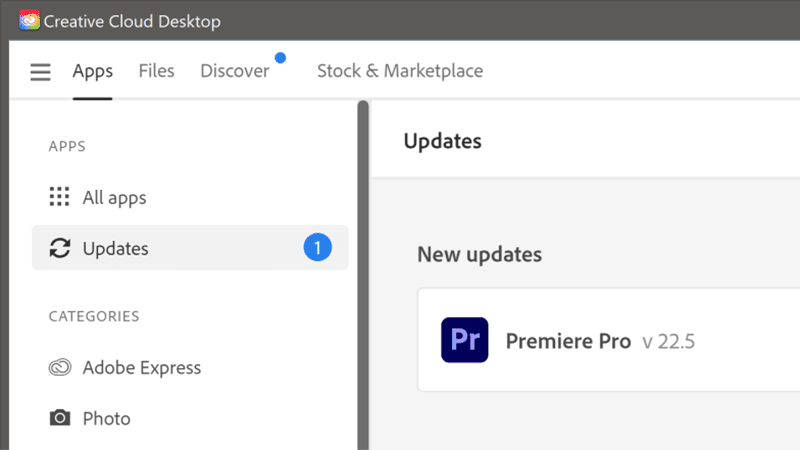This screenshot has height=450, width=800.
Task: Click the sidebar vertical scrollbar
Action: click(x=363, y=270)
